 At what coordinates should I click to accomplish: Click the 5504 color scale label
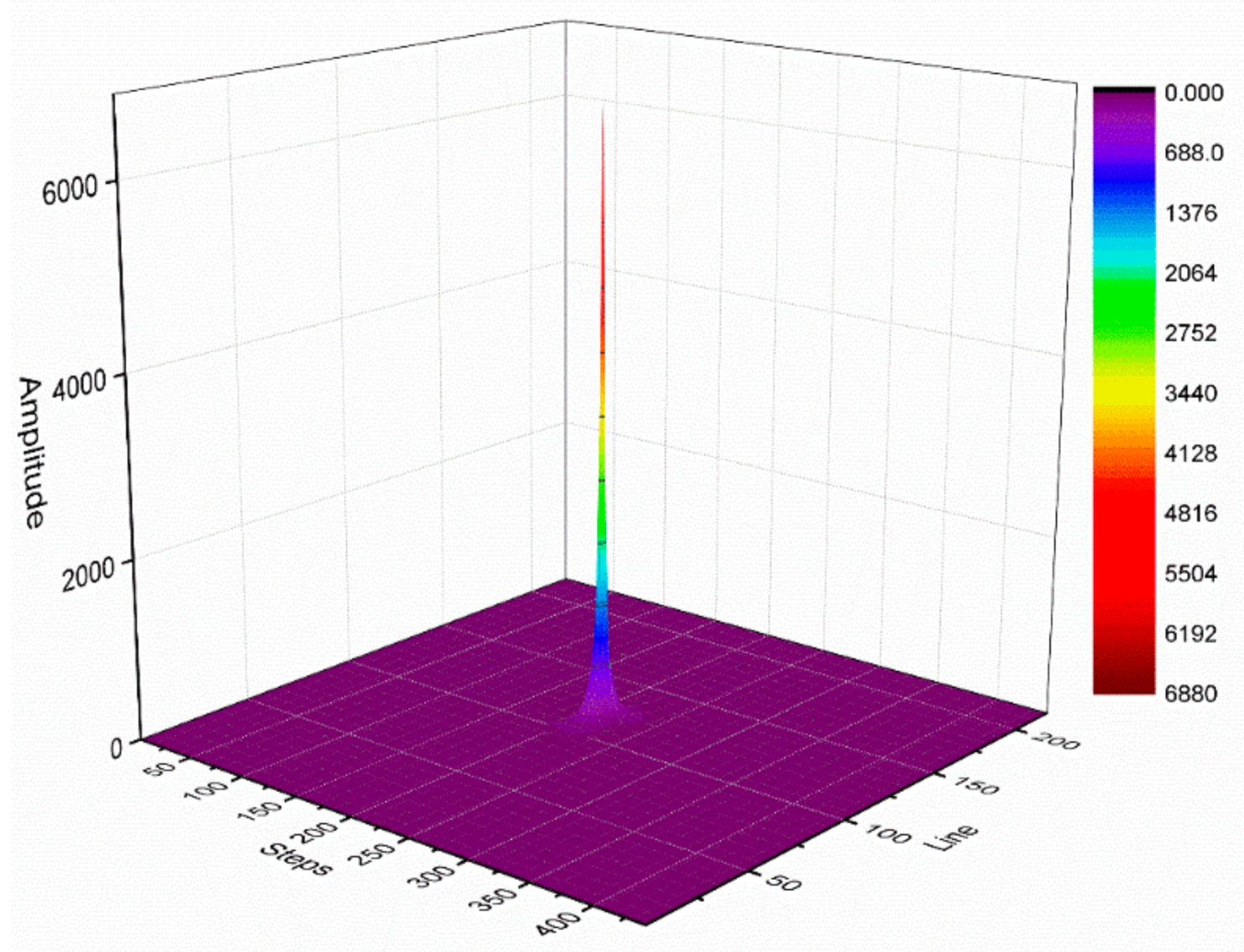(x=1190, y=573)
